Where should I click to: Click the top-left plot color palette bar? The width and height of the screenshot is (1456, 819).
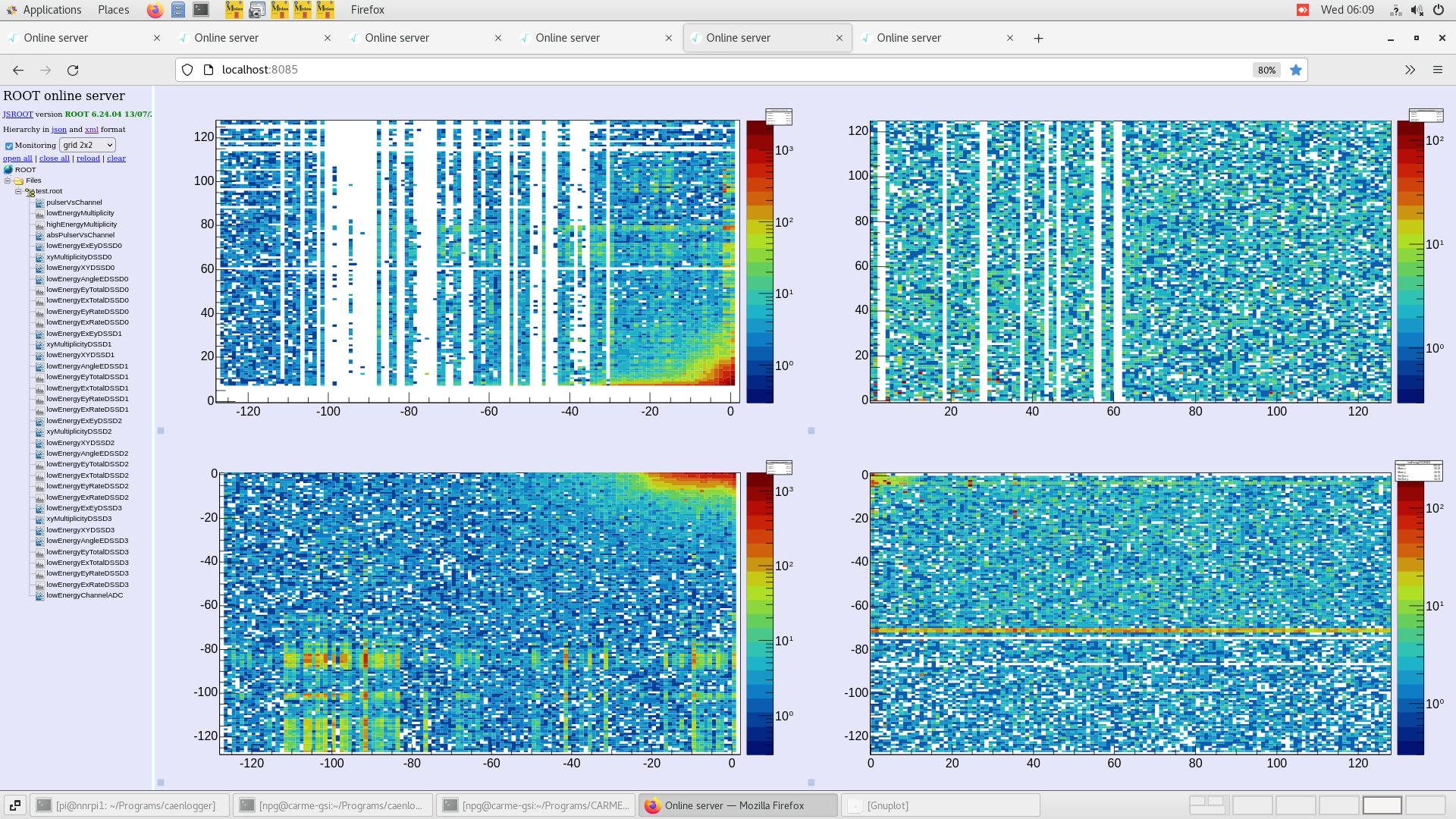pyautogui.click(x=759, y=262)
